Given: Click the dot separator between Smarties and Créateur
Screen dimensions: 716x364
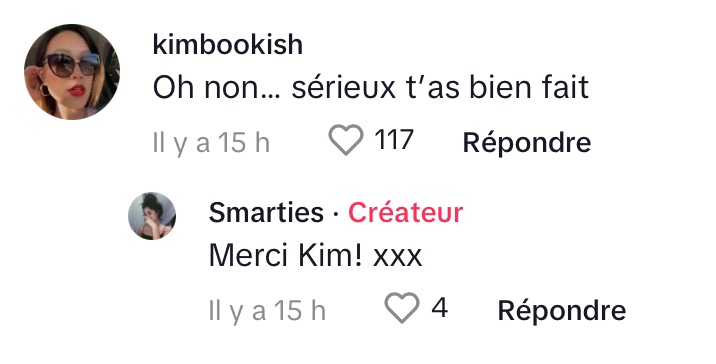Looking at the screenshot, I should coord(336,214).
